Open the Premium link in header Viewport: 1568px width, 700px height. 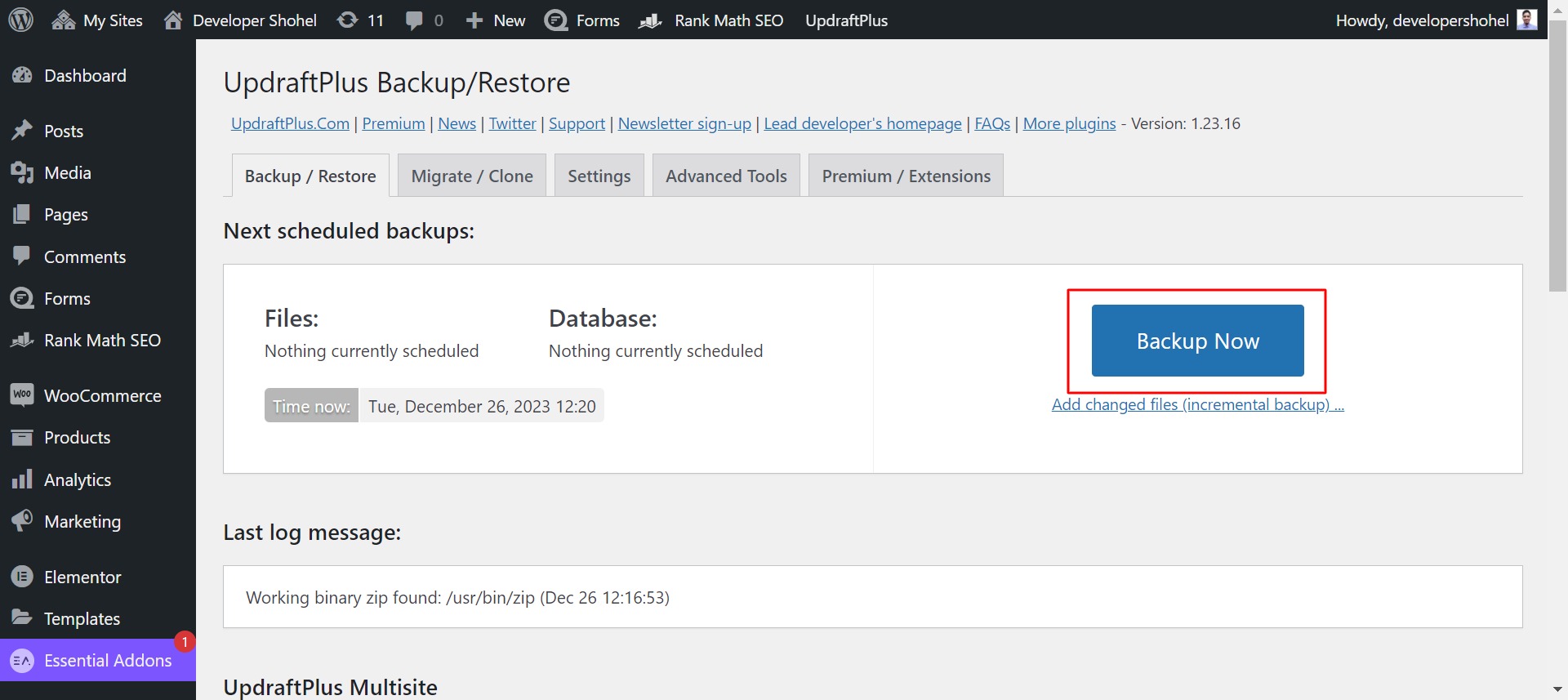pyautogui.click(x=394, y=123)
